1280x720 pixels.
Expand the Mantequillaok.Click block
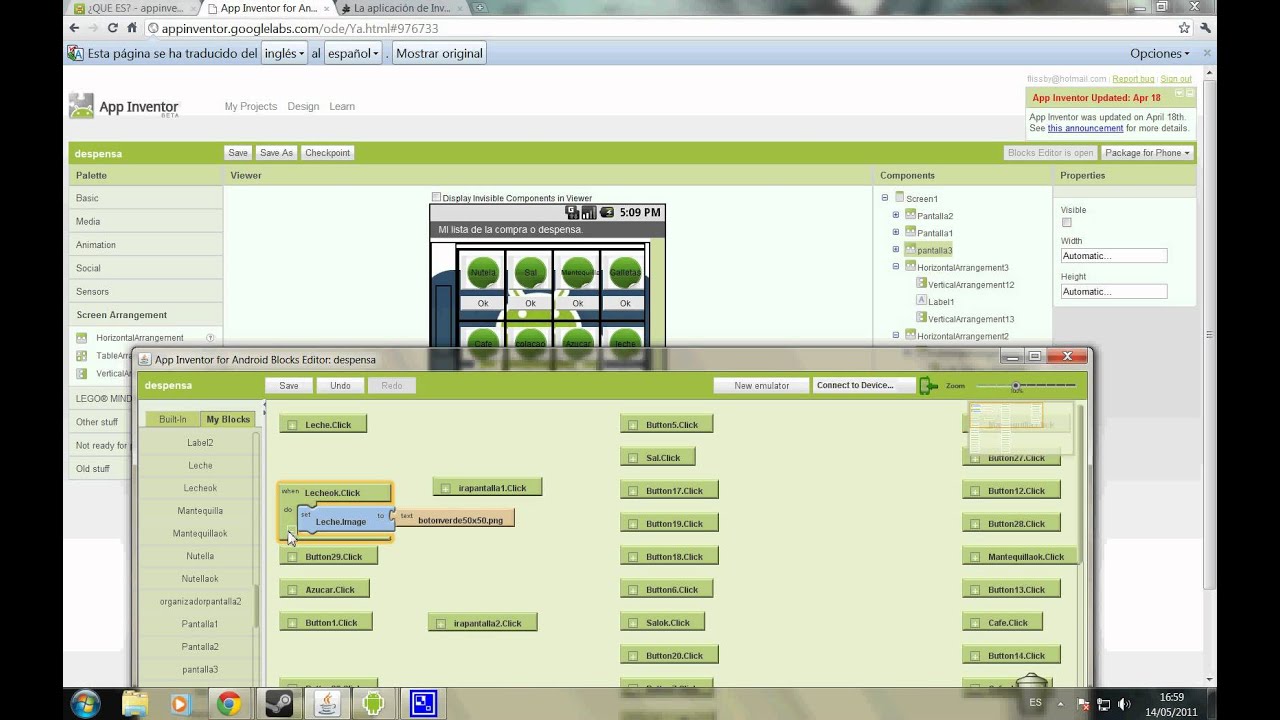[975, 557]
